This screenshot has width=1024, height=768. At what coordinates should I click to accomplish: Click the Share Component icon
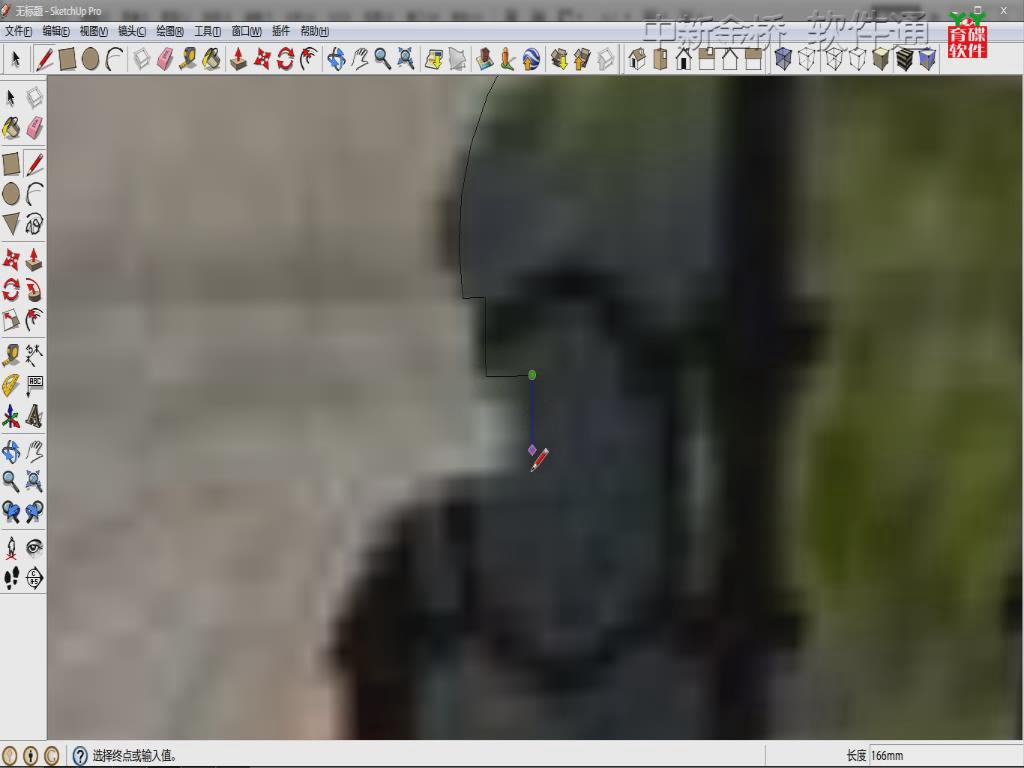coord(605,59)
